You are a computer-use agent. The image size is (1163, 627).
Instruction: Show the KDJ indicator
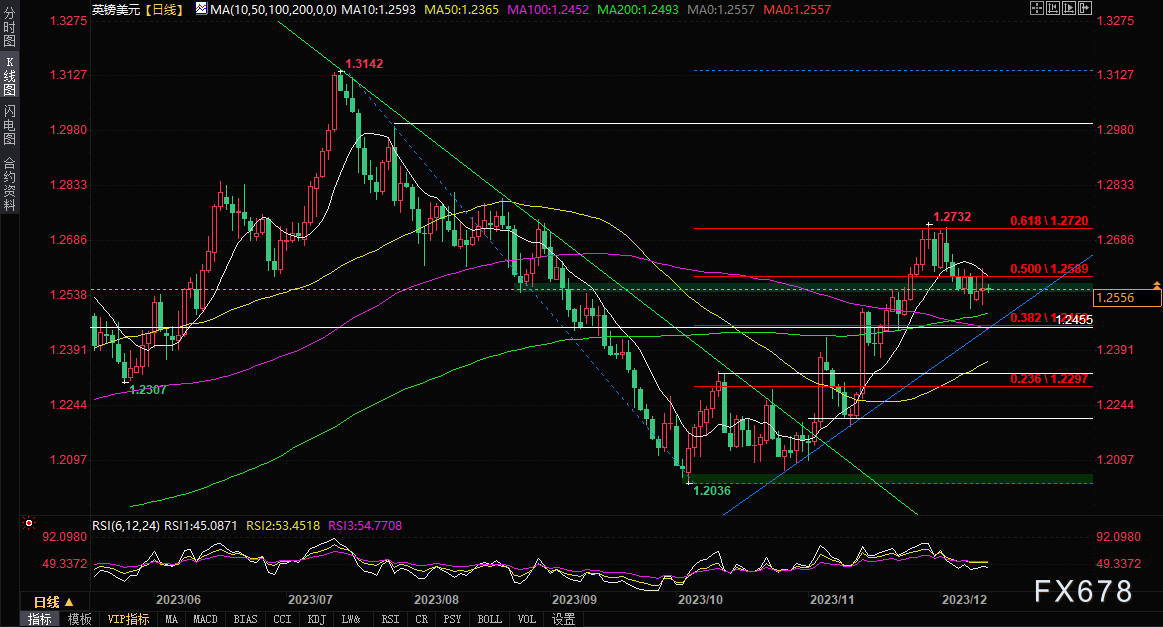point(316,619)
